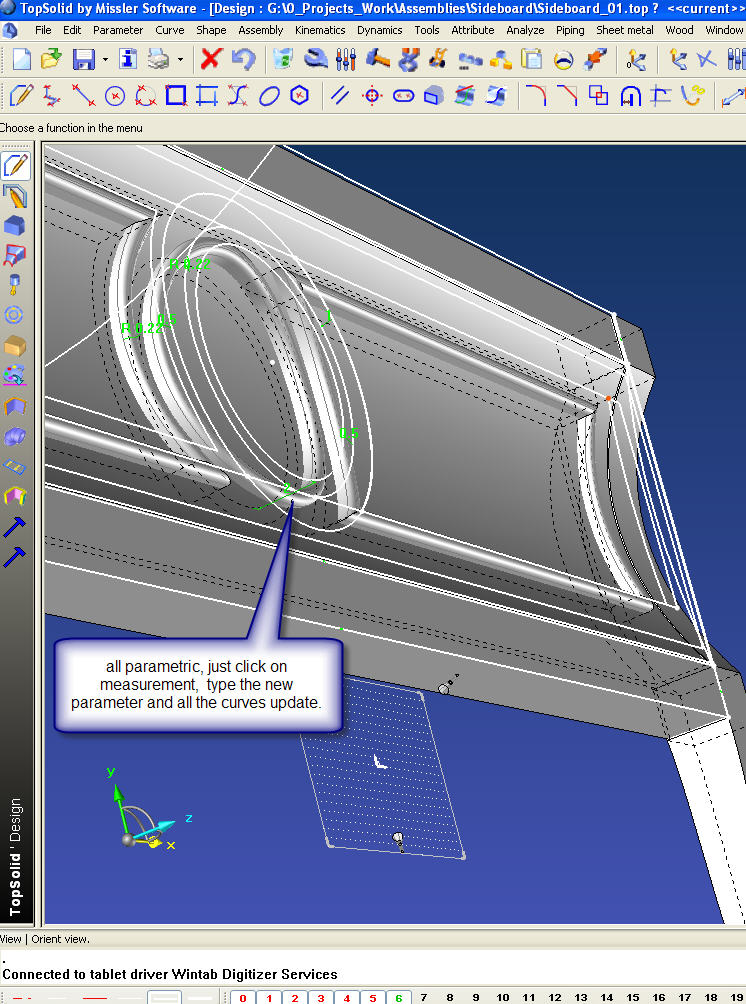Toggle layer 3 in the layer bar
The height and width of the screenshot is (1004, 746).
pyautogui.click(x=321, y=998)
